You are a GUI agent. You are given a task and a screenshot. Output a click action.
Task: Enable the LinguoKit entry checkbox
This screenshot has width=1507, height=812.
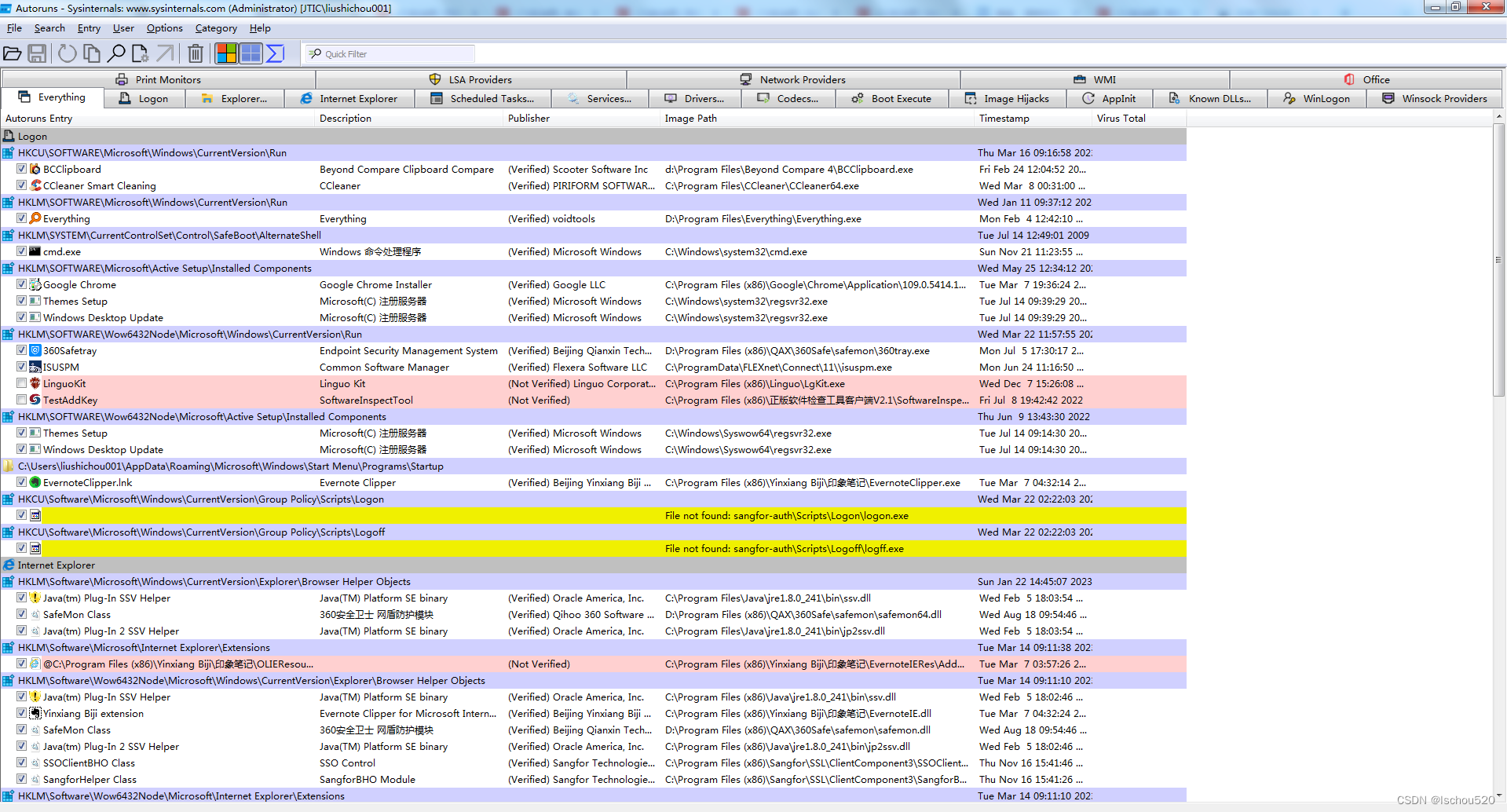[x=22, y=383]
